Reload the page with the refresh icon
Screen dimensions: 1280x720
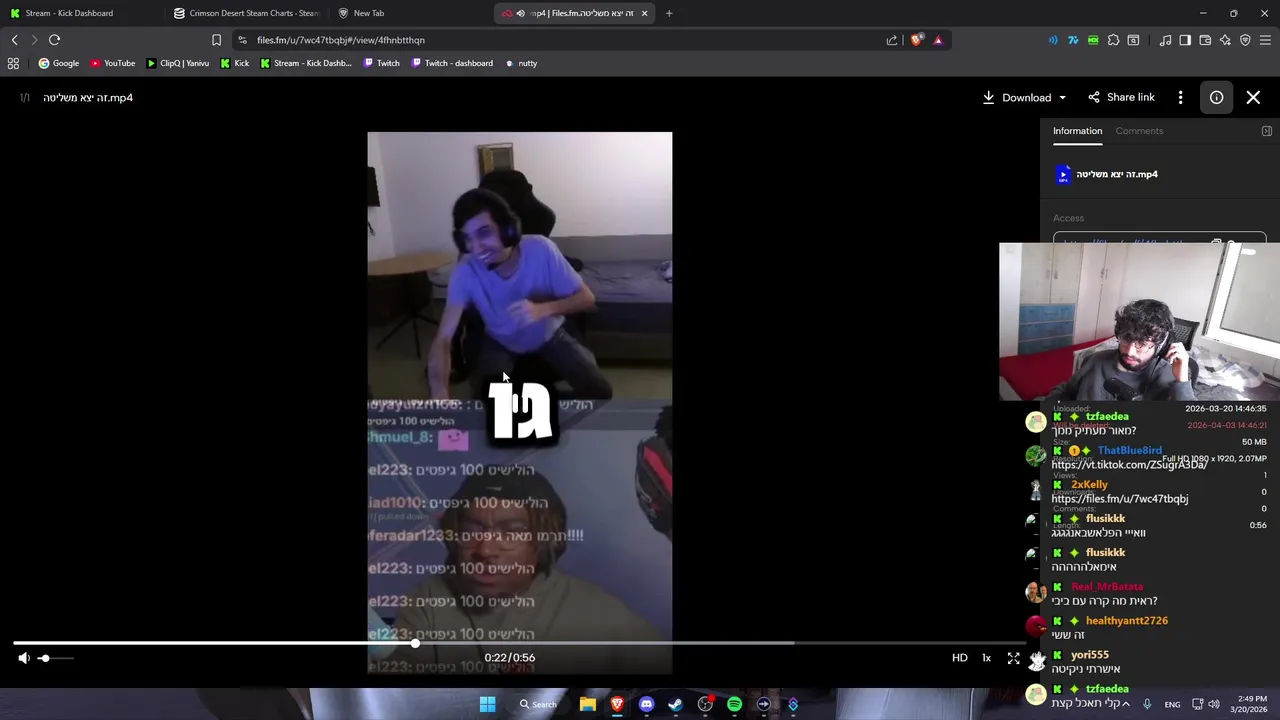(54, 40)
